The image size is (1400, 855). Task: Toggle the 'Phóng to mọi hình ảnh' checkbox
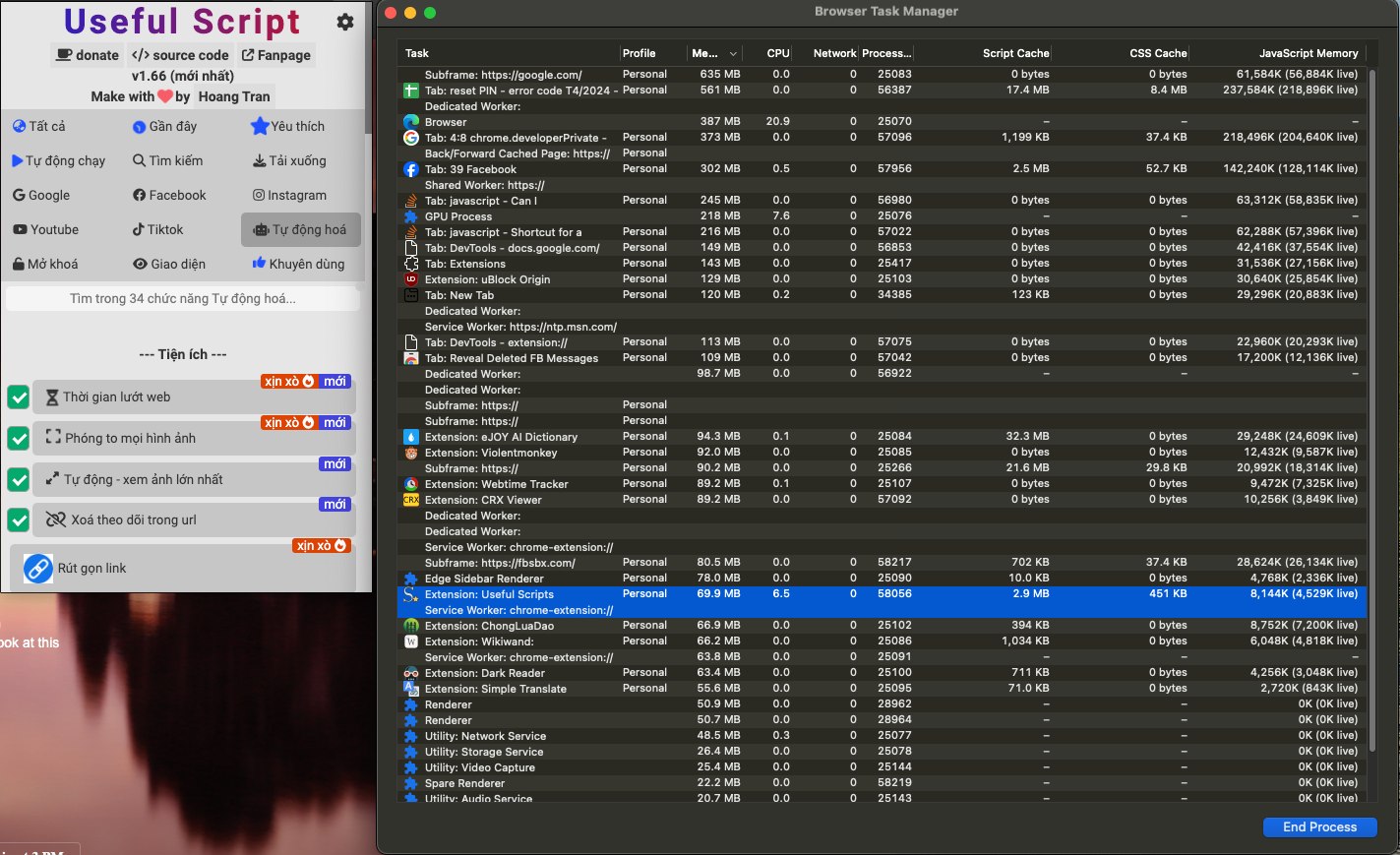pyautogui.click(x=19, y=438)
